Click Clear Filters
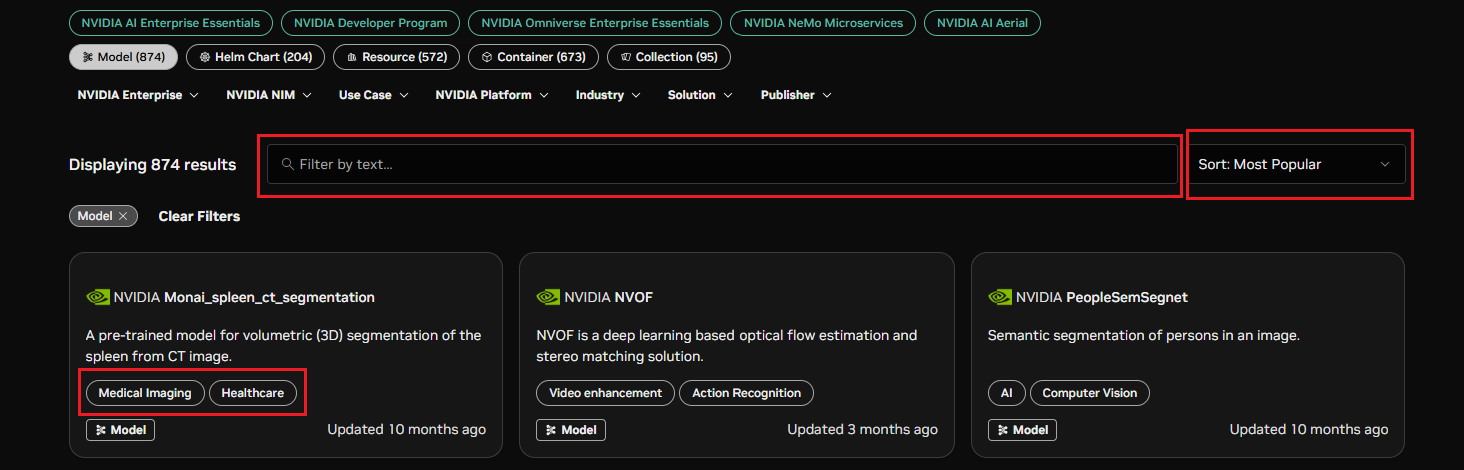The image size is (1464, 470). click(x=199, y=216)
